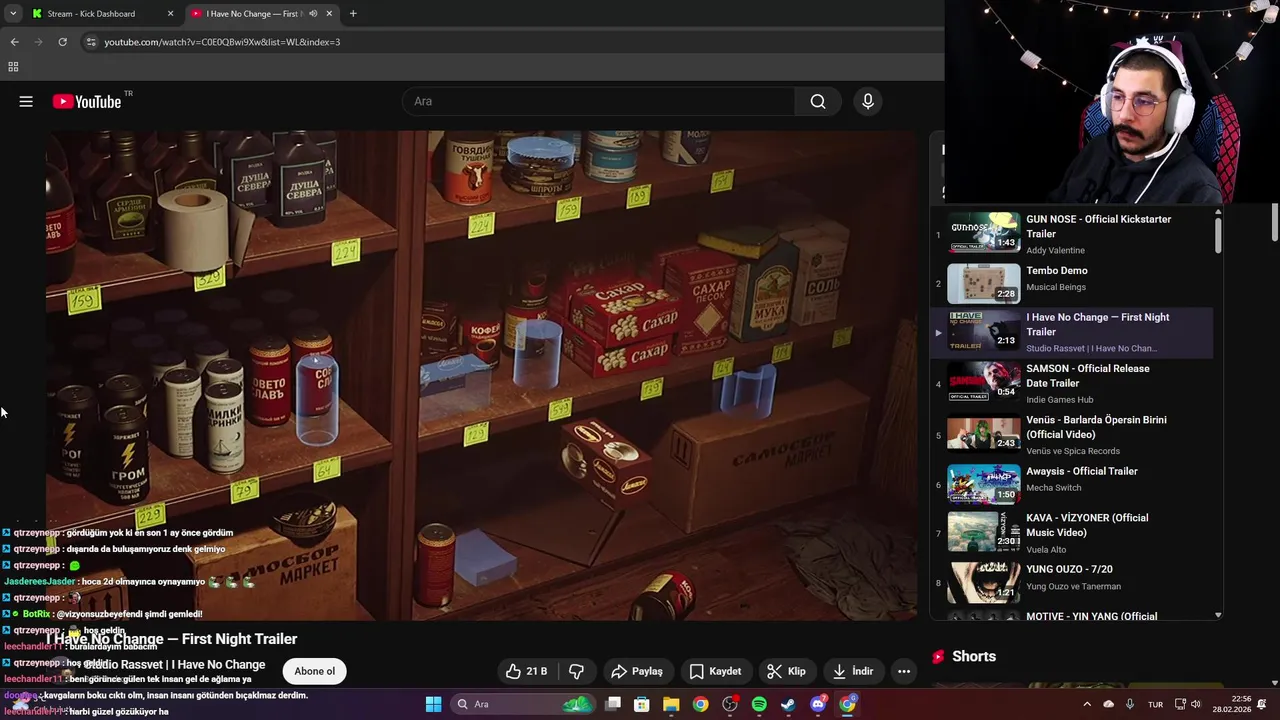The height and width of the screenshot is (720, 1280).
Task: Go back in browser history
Action: coord(14,42)
